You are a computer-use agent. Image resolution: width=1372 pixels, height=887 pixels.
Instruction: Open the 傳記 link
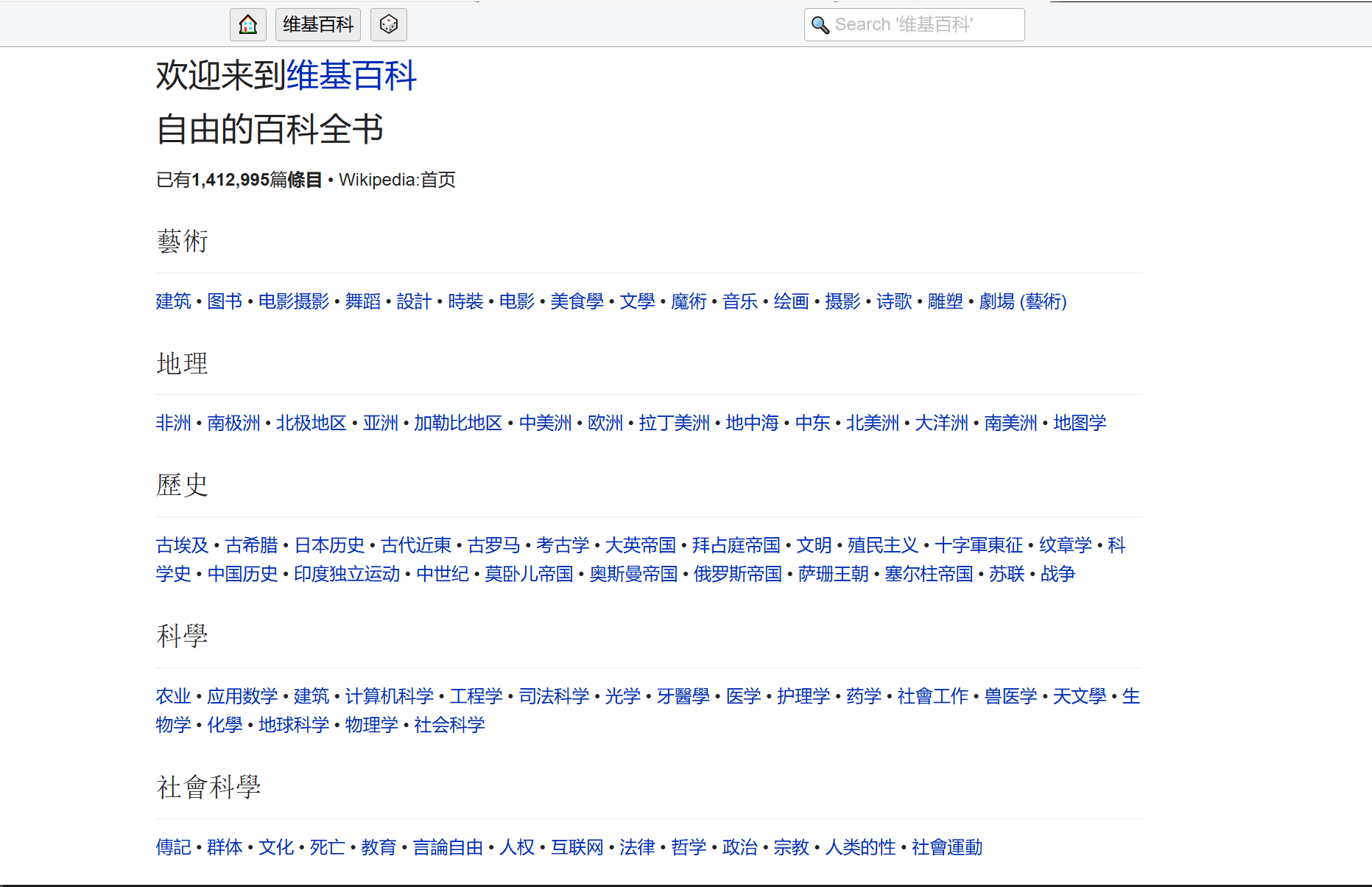[174, 847]
